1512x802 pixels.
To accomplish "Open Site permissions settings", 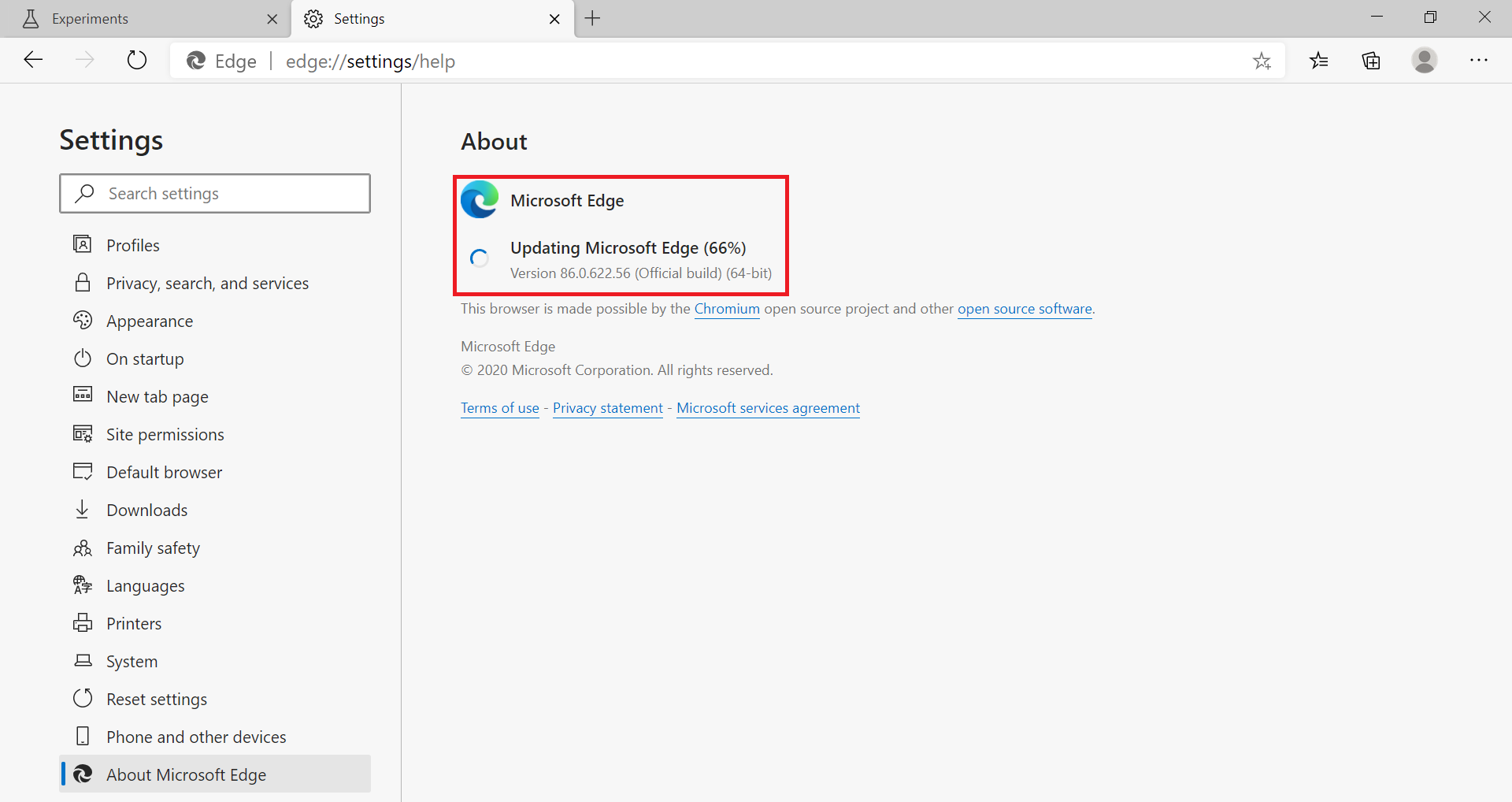I will (165, 434).
